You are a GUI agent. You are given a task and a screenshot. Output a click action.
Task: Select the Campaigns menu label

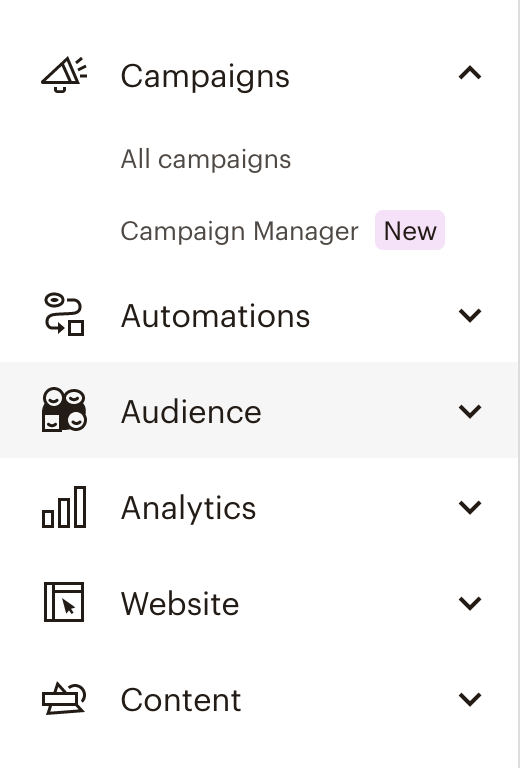tap(205, 76)
